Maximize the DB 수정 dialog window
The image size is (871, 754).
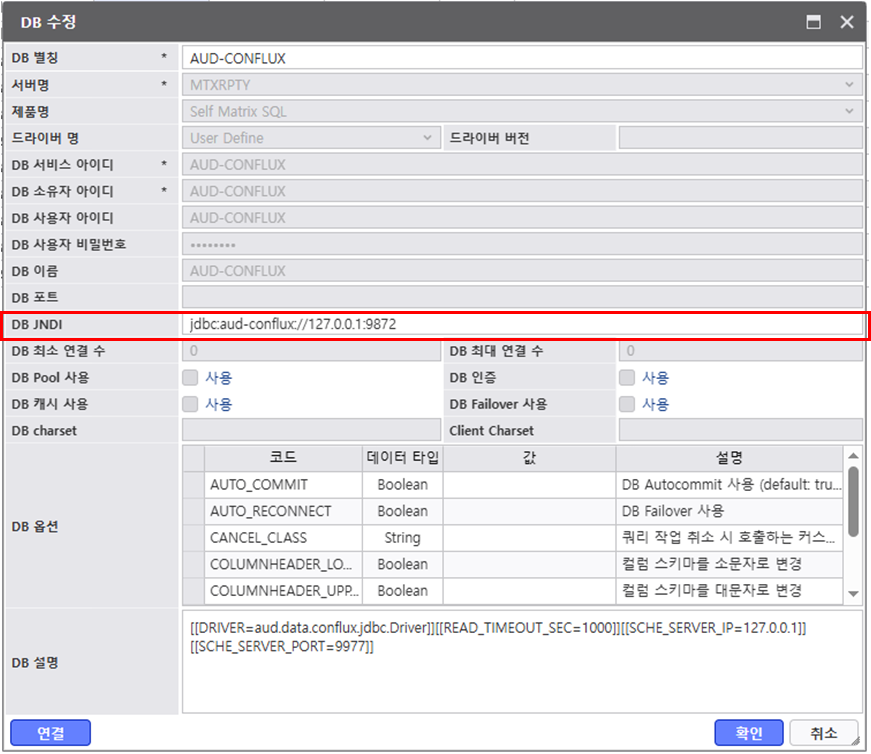pos(814,22)
